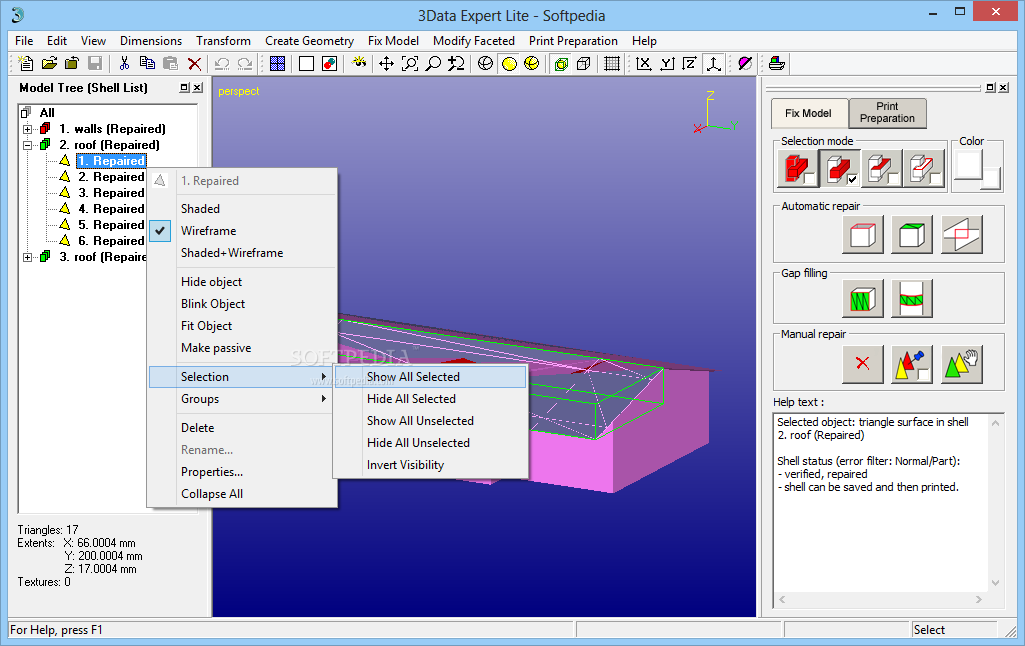Expand the 3. roof tree node
The height and width of the screenshot is (646, 1025).
point(27,257)
